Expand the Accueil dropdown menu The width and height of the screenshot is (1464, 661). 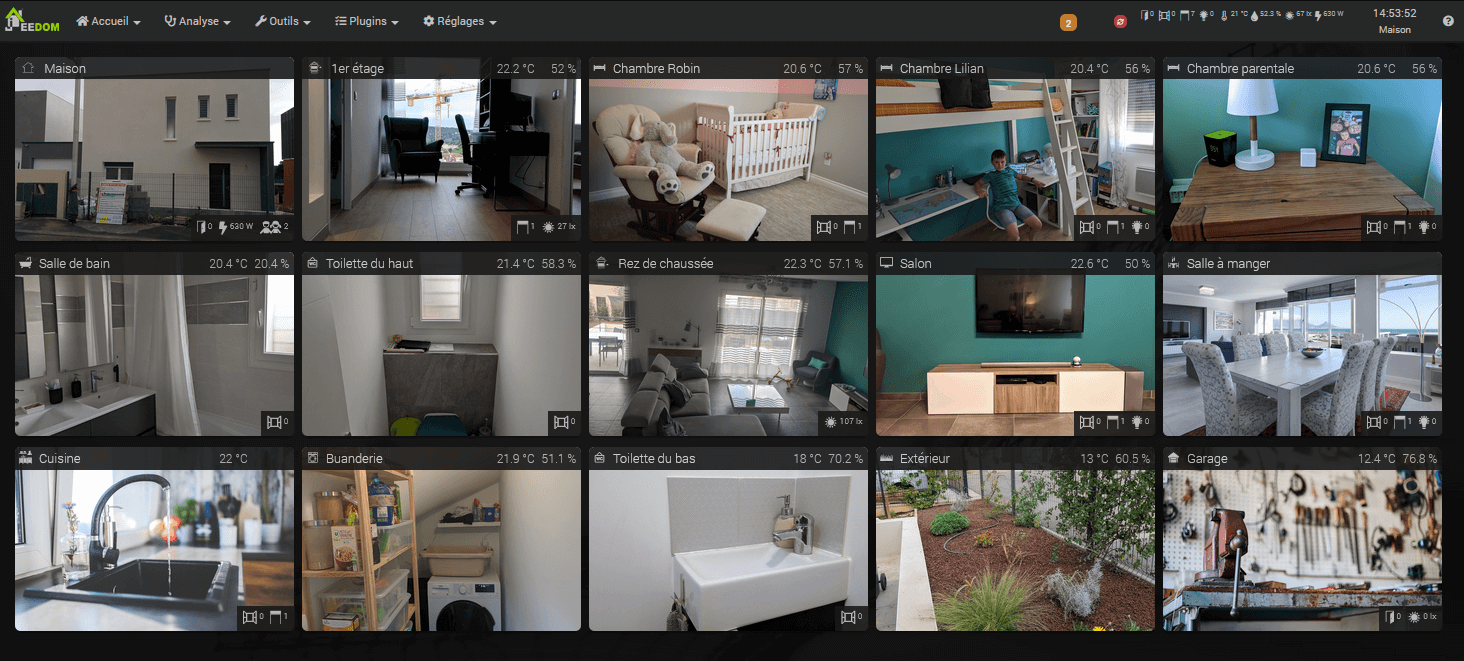[x=108, y=21]
